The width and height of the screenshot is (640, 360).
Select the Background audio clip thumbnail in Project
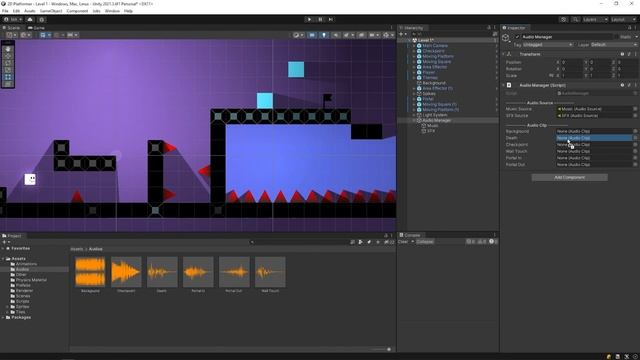coord(90,272)
